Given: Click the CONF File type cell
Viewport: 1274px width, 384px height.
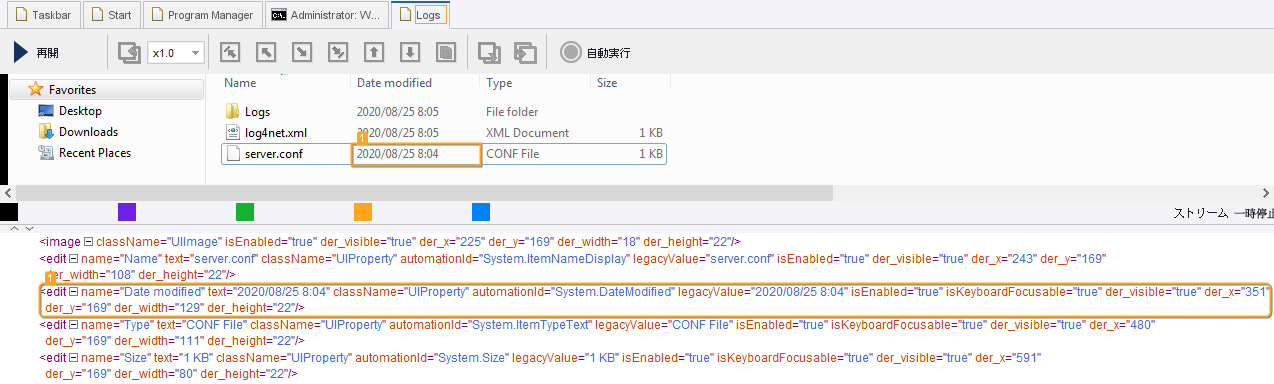Looking at the screenshot, I should pos(512,154).
